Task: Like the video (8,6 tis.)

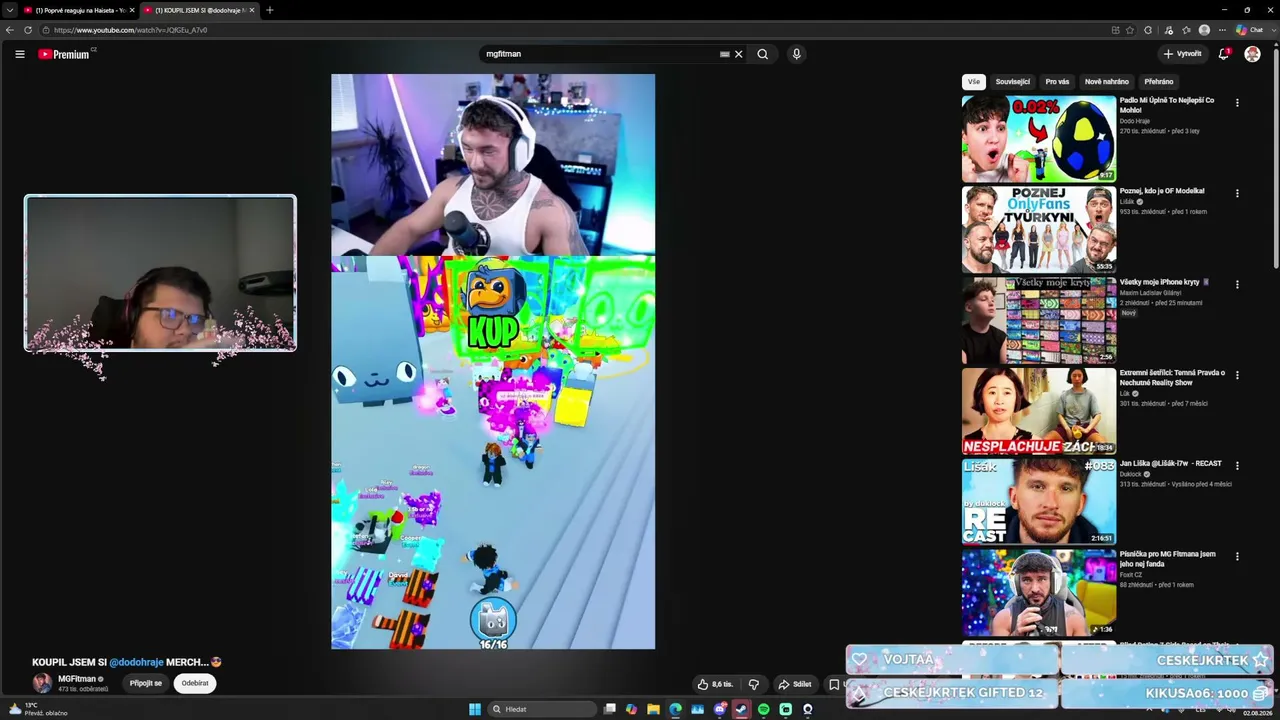Action: (715, 685)
